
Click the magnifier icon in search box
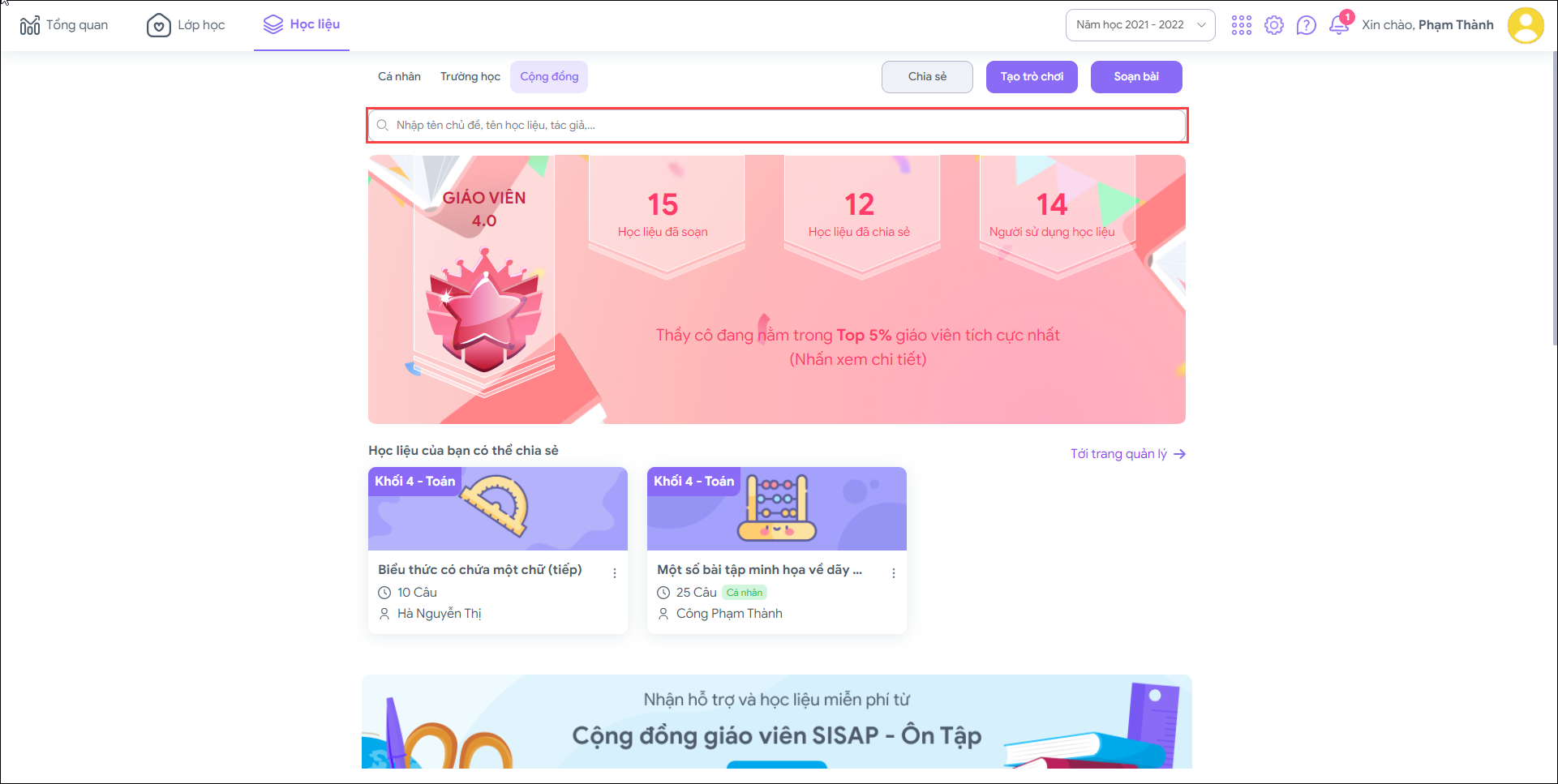tap(383, 125)
